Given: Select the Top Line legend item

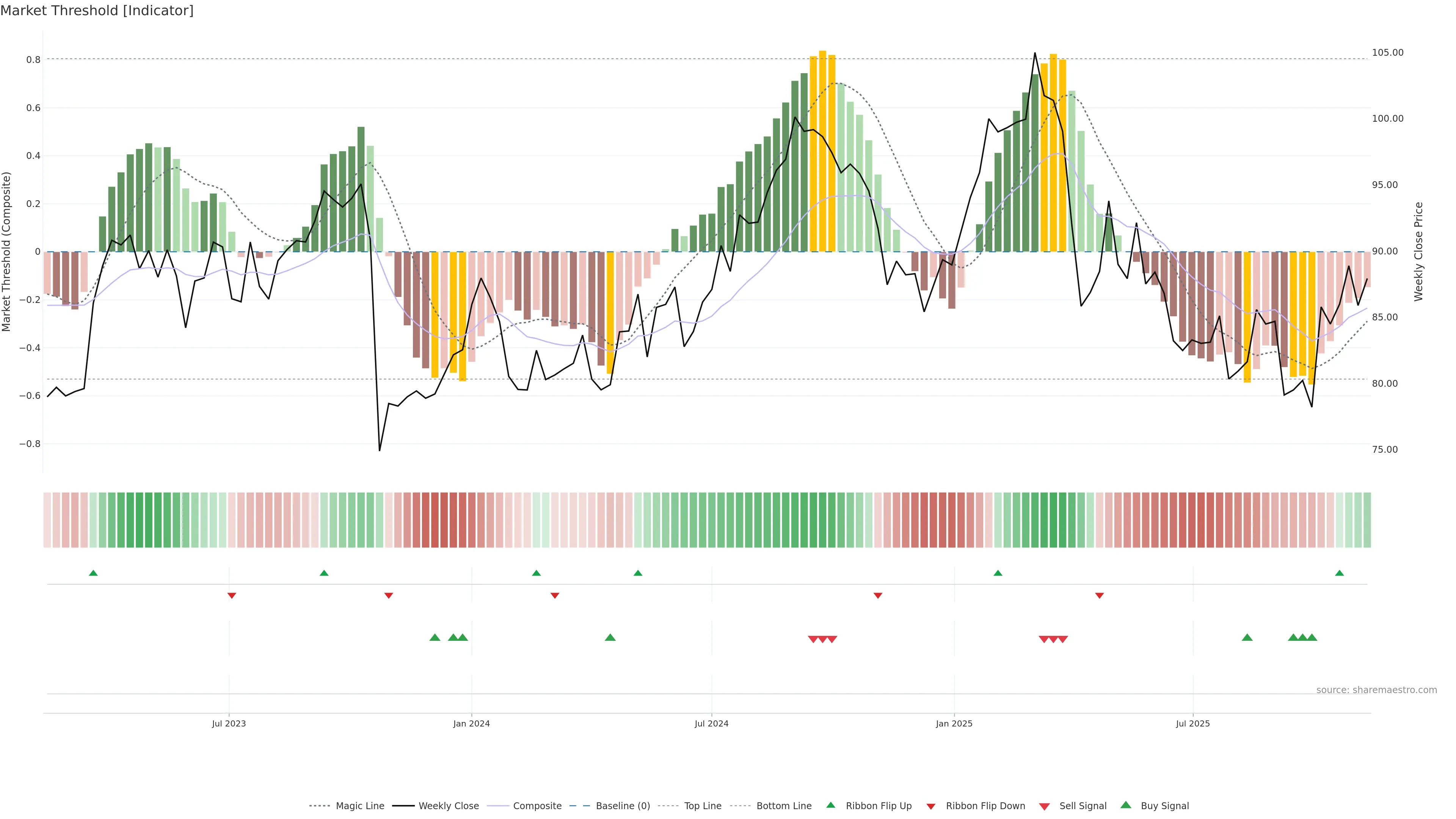Looking at the screenshot, I should [x=703, y=806].
